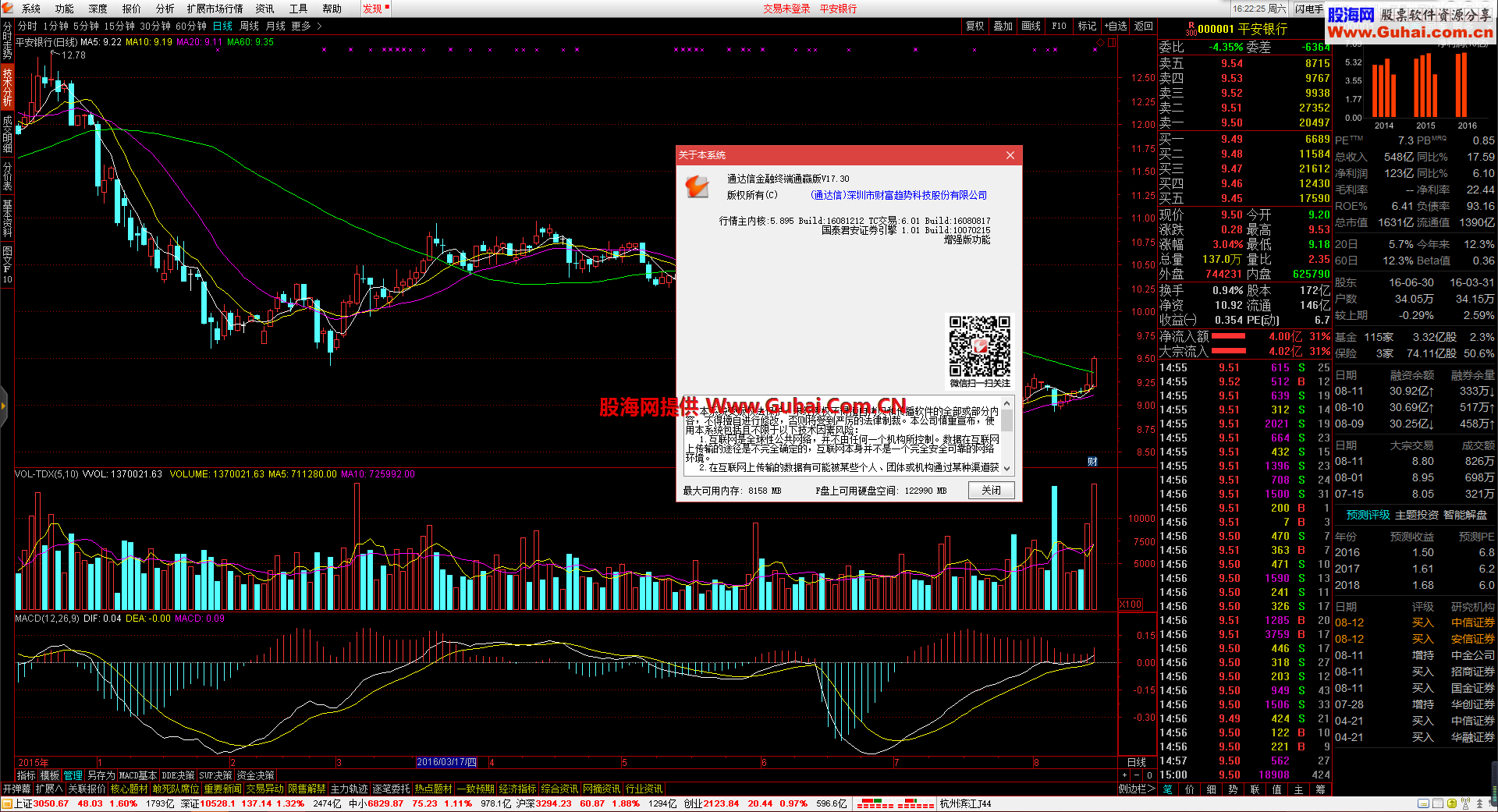Viewport: 1498px width, 812px height.
Task: Click the 复权 toolbar button
Action: (x=975, y=26)
